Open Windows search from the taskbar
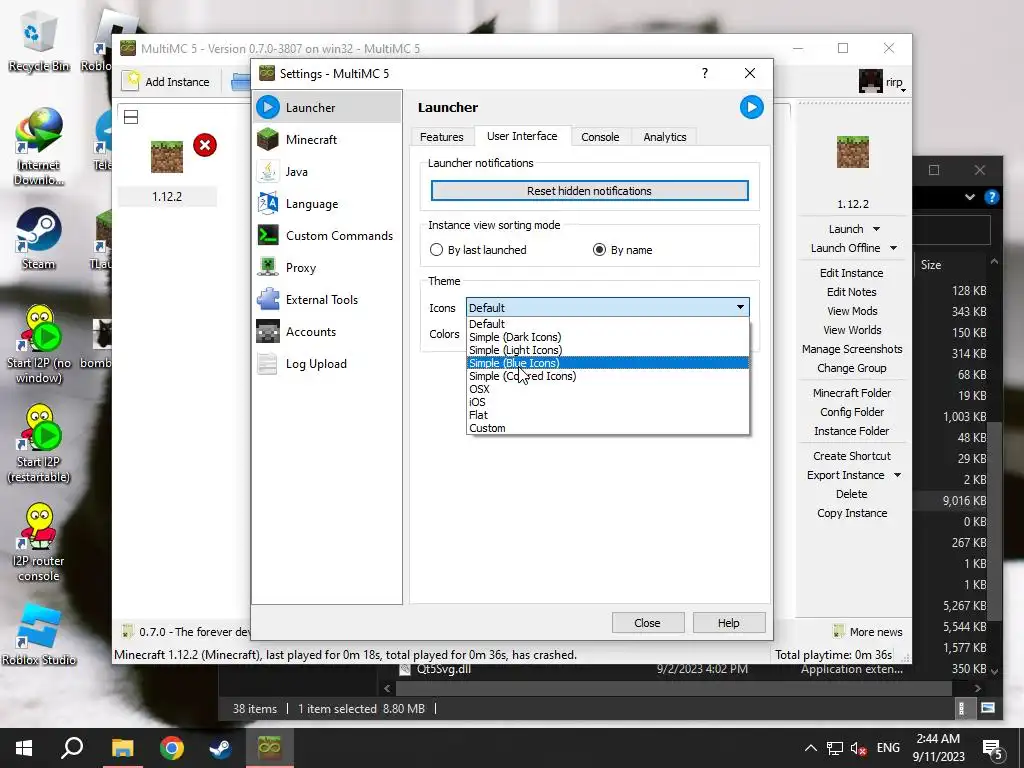1024x768 pixels. [x=72, y=748]
